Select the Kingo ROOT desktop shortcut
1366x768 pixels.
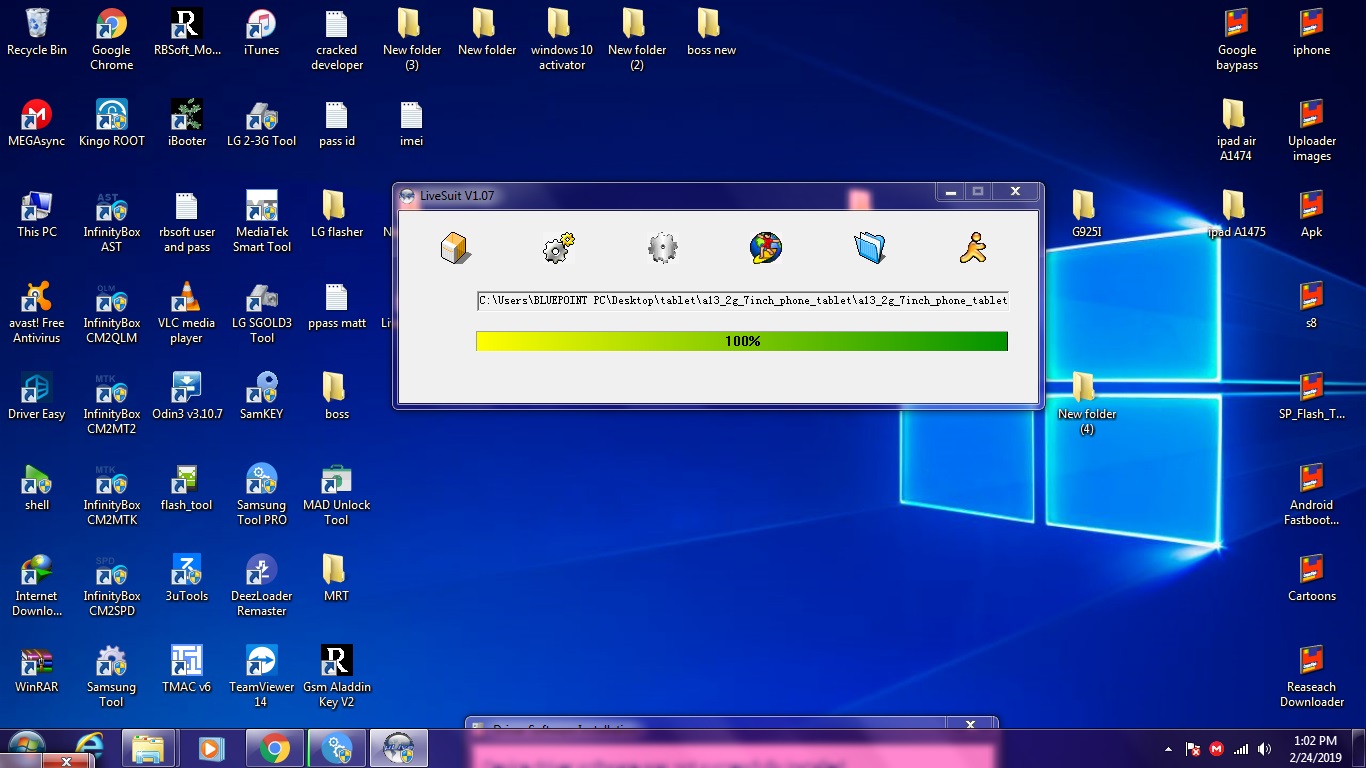click(111, 124)
